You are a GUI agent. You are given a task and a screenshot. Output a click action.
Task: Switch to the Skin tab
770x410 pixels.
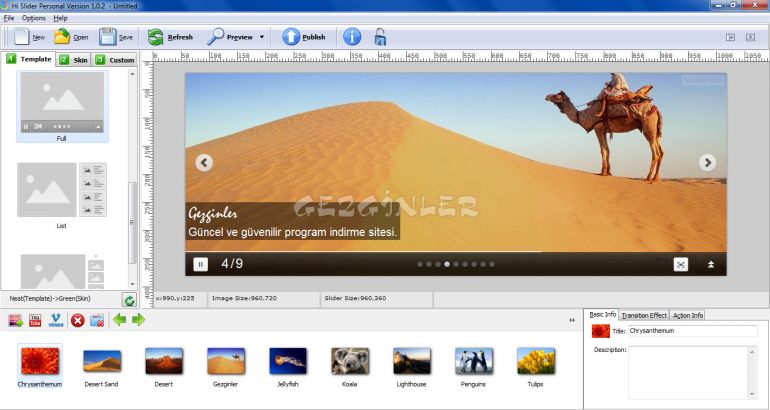point(74,60)
